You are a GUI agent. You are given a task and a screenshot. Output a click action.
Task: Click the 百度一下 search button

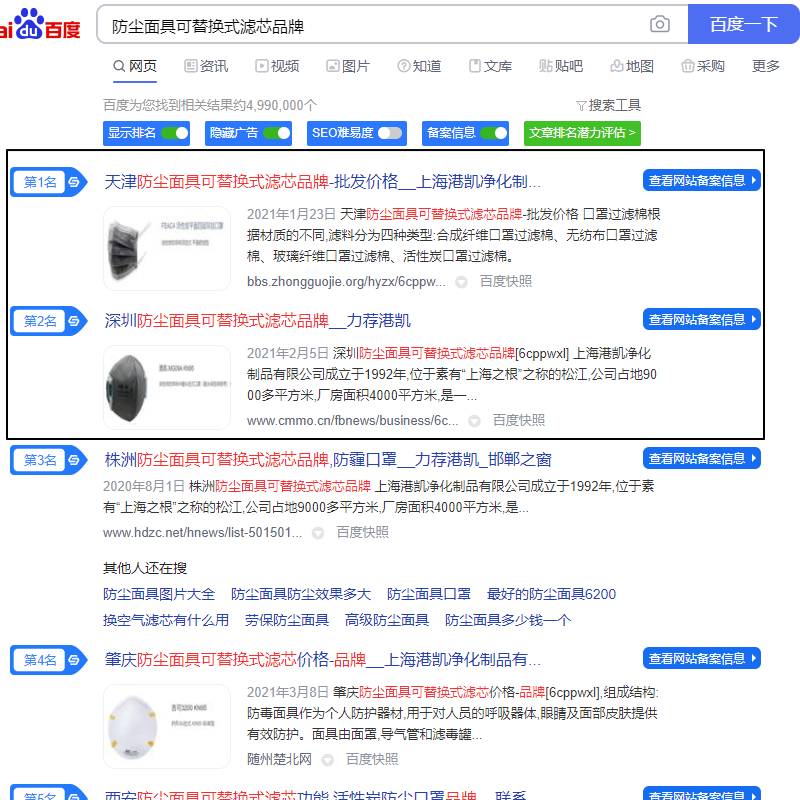[744, 24]
